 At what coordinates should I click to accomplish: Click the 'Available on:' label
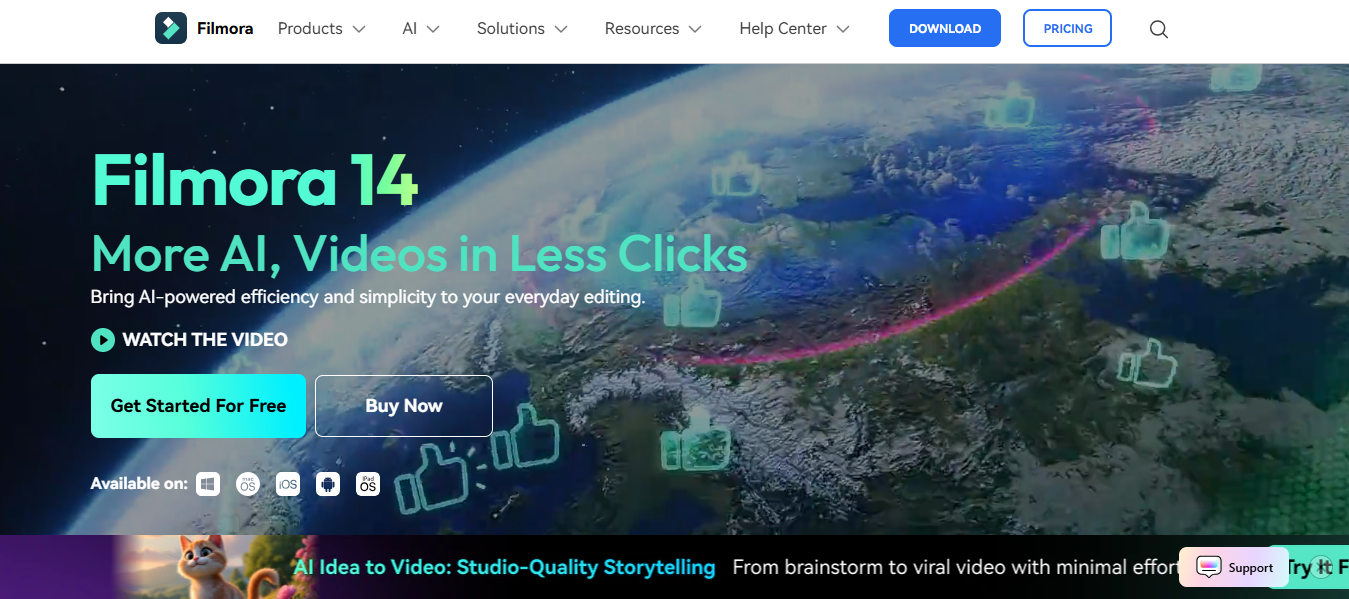139,484
